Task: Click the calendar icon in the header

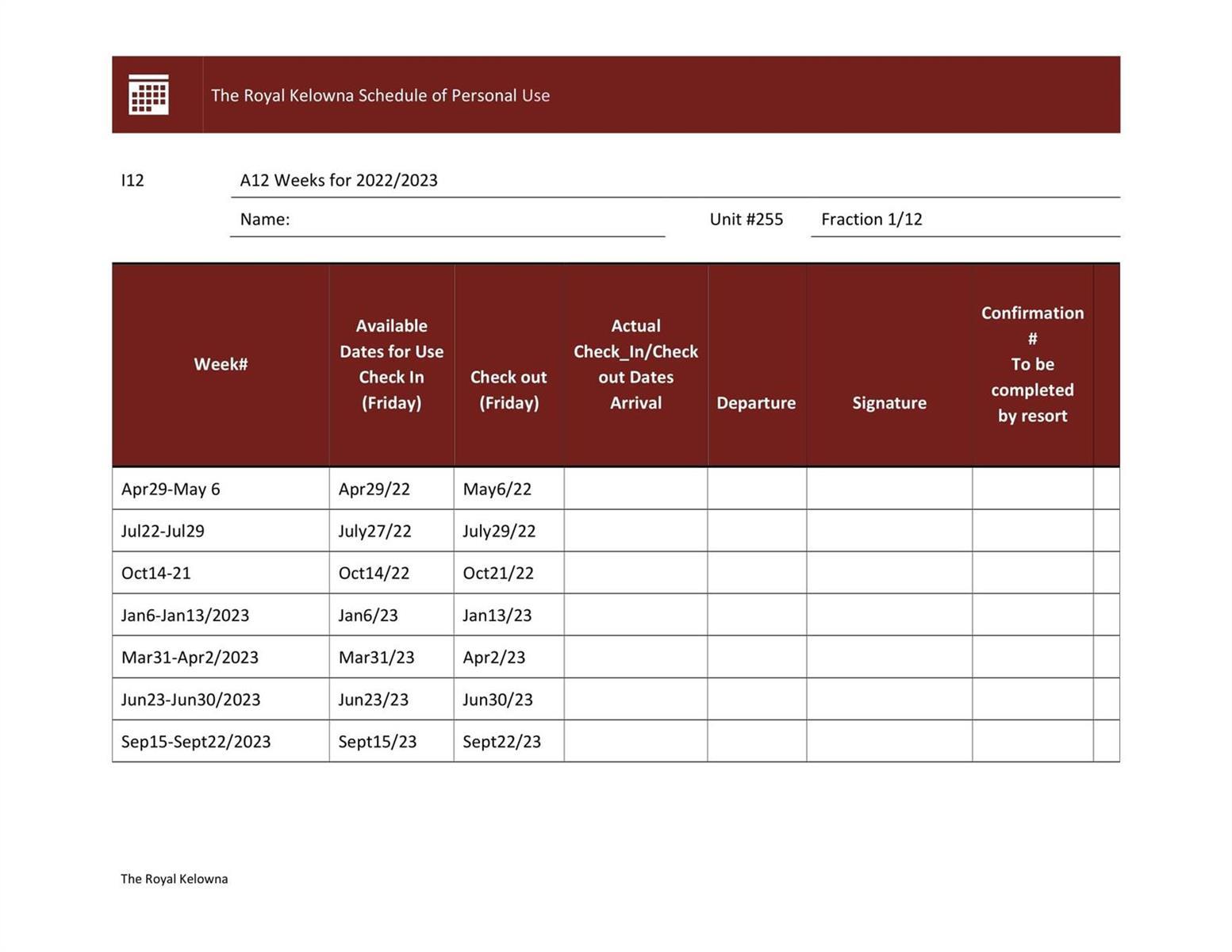Action: pyautogui.click(x=148, y=94)
